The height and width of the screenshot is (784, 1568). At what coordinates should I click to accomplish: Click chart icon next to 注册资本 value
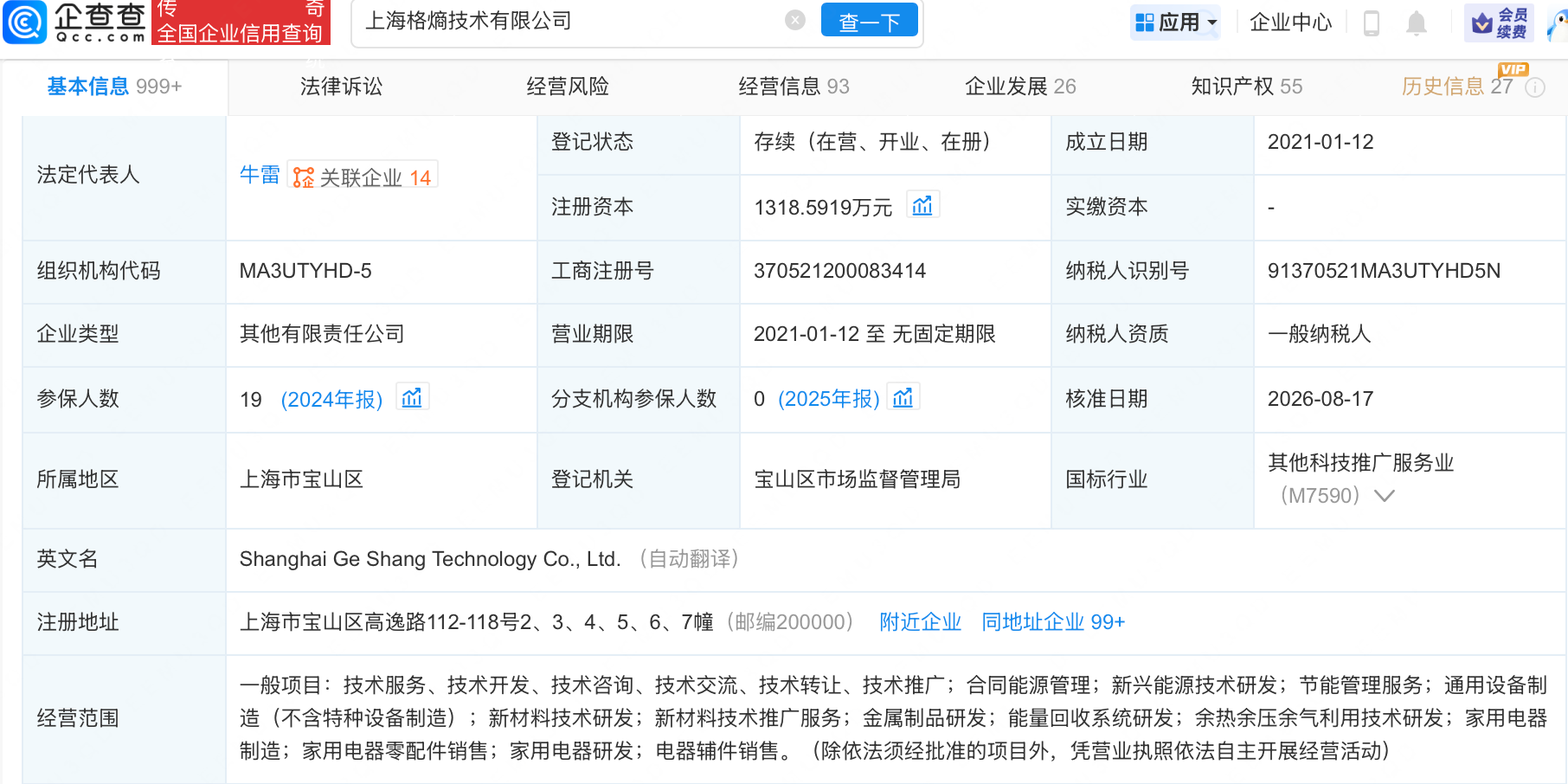point(922,205)
